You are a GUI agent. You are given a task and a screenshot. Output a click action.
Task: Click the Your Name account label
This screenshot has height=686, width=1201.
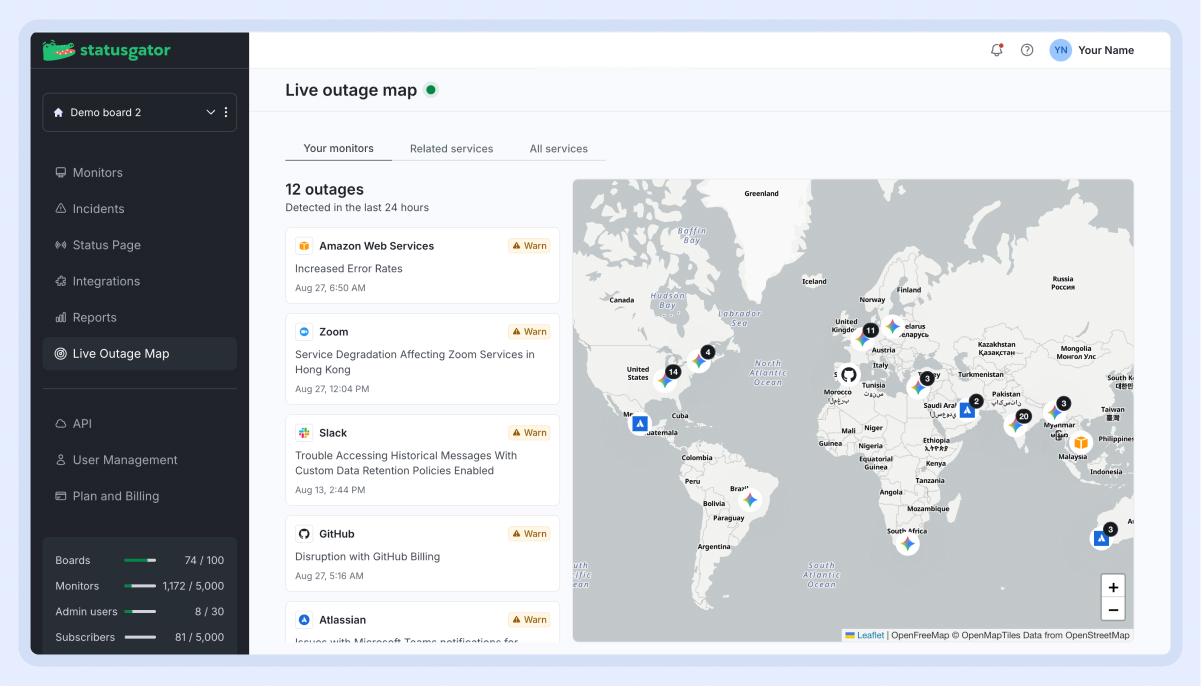click(x=1106, y=50)
